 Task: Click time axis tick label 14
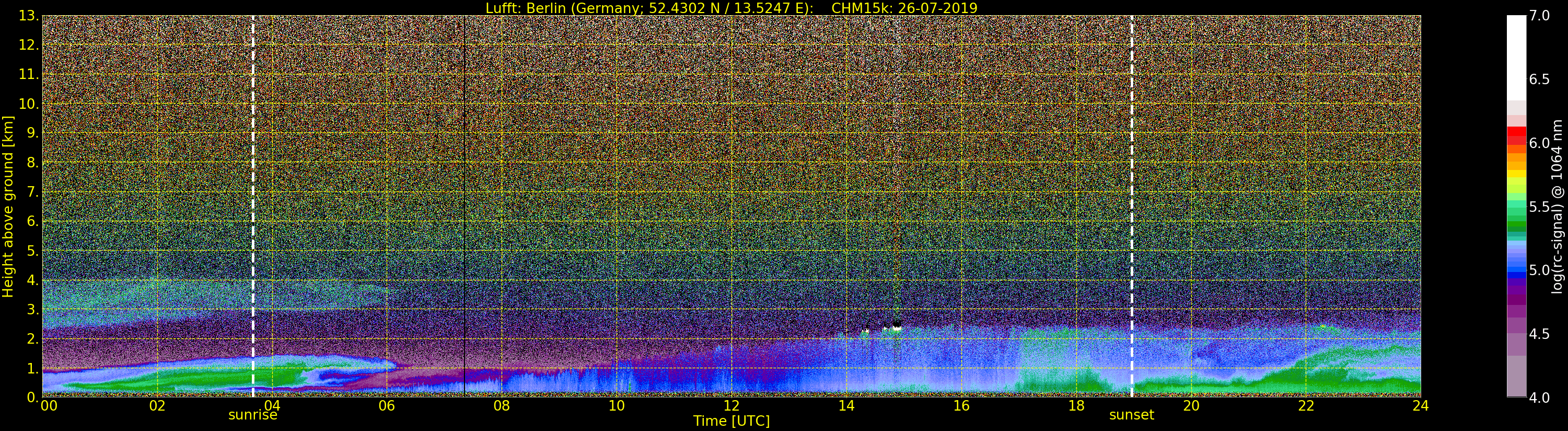click(846, 406)
